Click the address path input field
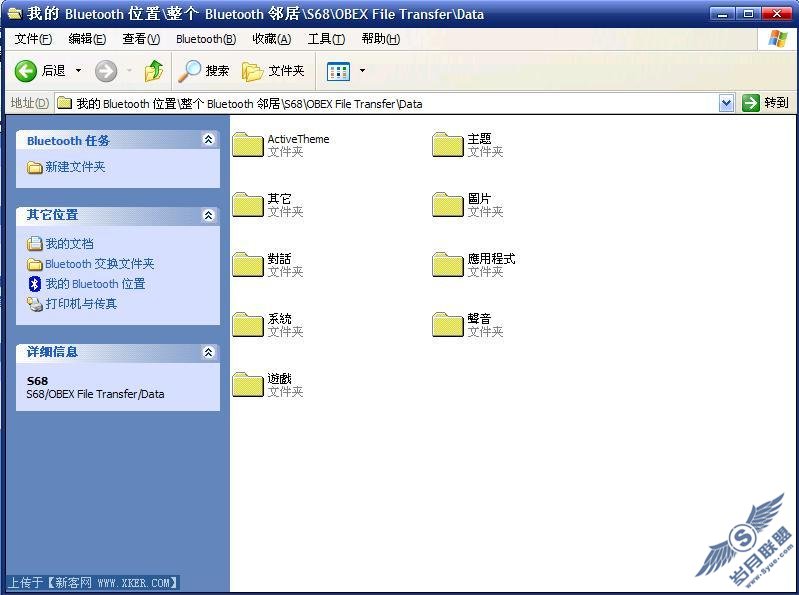The height and width of the screenshot is (595, 799). [386, 103]
